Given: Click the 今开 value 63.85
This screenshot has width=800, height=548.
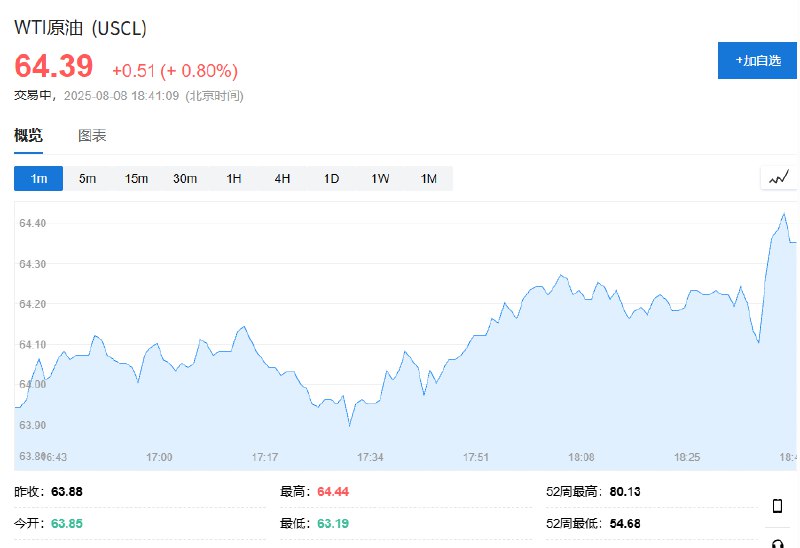Looking at the screenshot, I should click(x=67, y=524).
